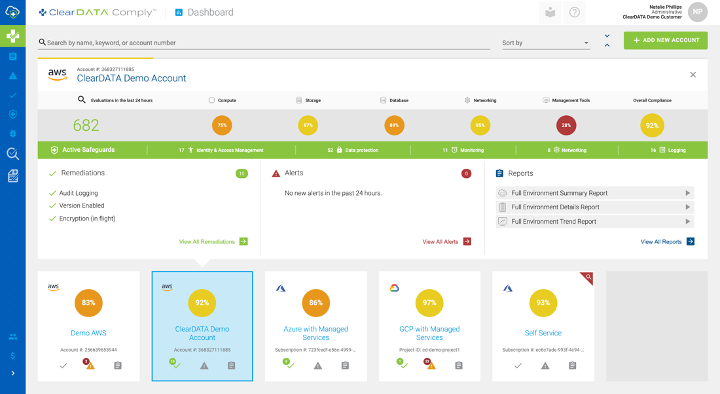
Task: Click the clipboard report icon on Demo AWS card
Action: pyautogui.click(x=118, y=366)
